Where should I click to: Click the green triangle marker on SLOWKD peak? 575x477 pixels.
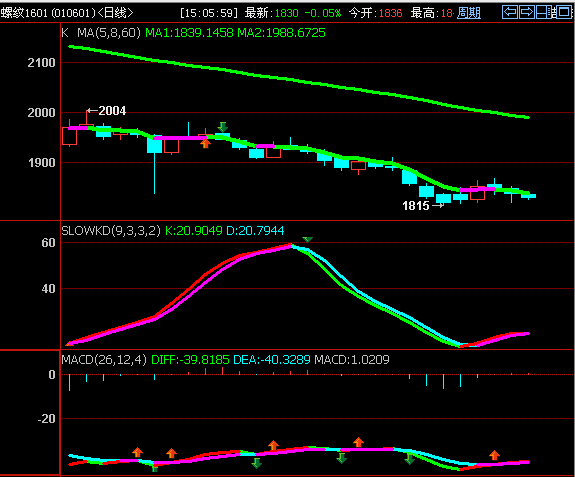coord(307,239)
